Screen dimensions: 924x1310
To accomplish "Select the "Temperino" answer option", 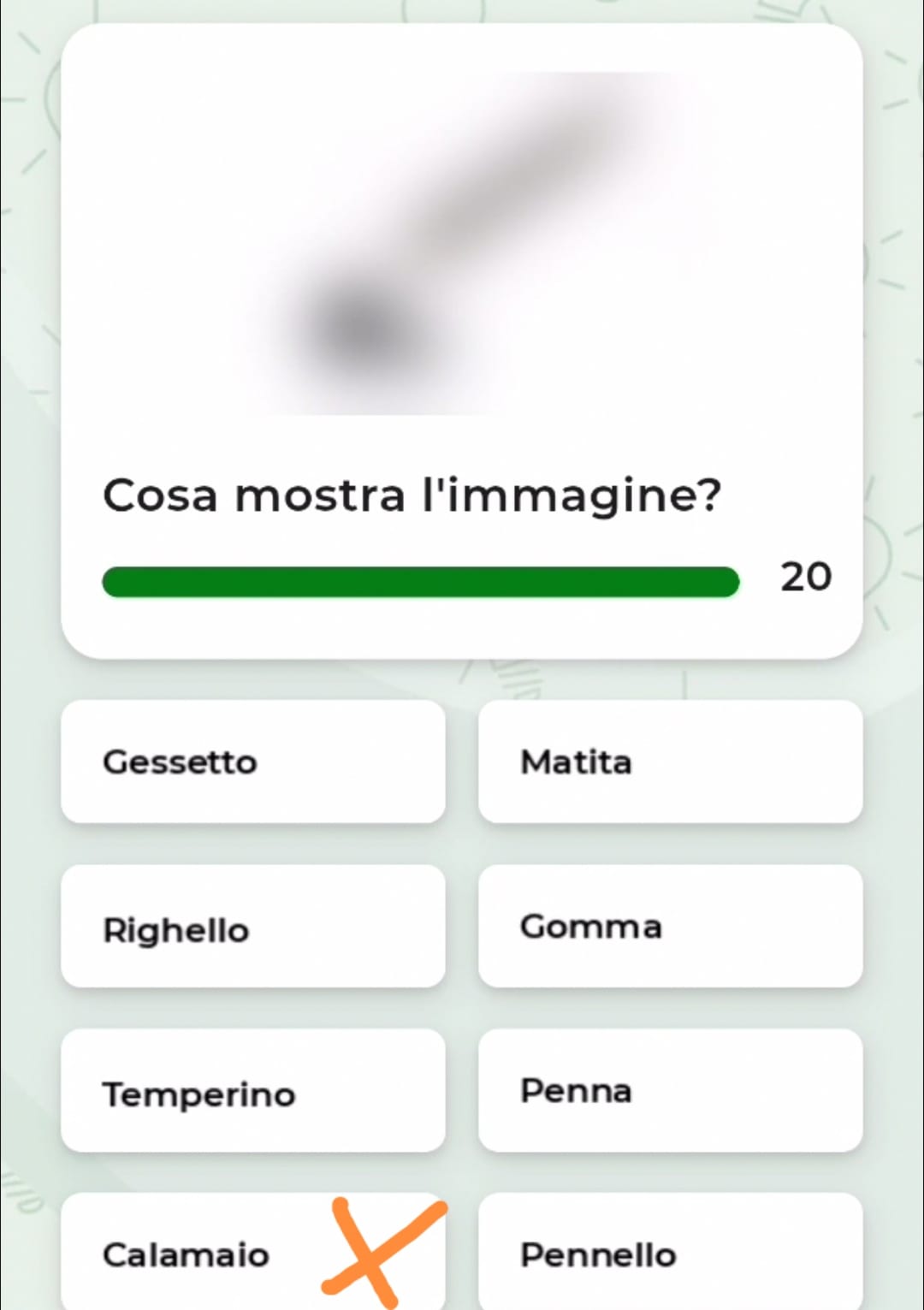I will coord(253,1090).
